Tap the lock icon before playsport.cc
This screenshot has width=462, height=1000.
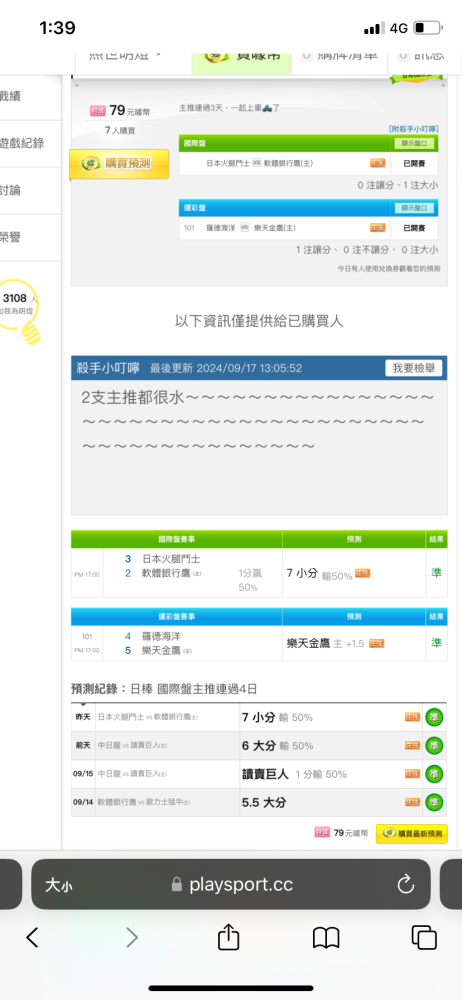click(177, 885)
